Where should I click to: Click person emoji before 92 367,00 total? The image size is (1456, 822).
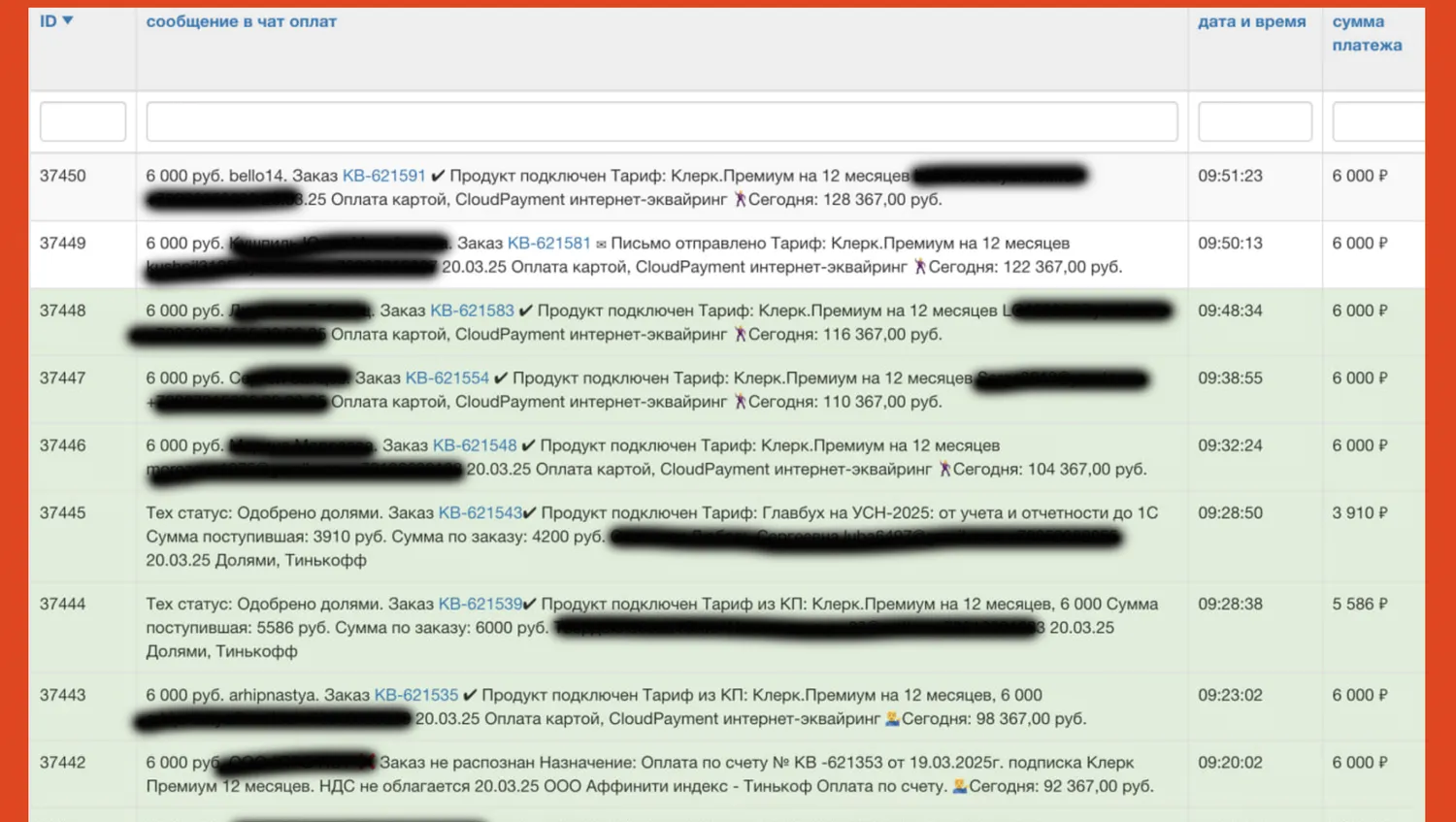tap(959, 787)
